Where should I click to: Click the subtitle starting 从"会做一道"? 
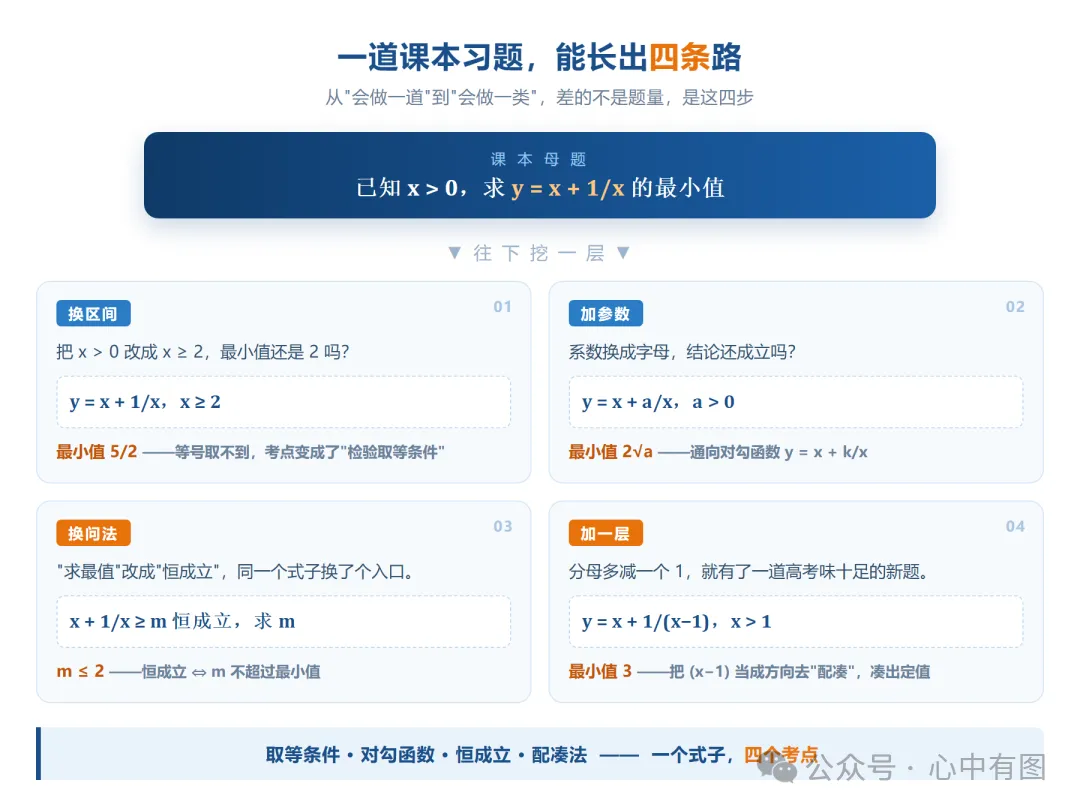click(539, 97)
